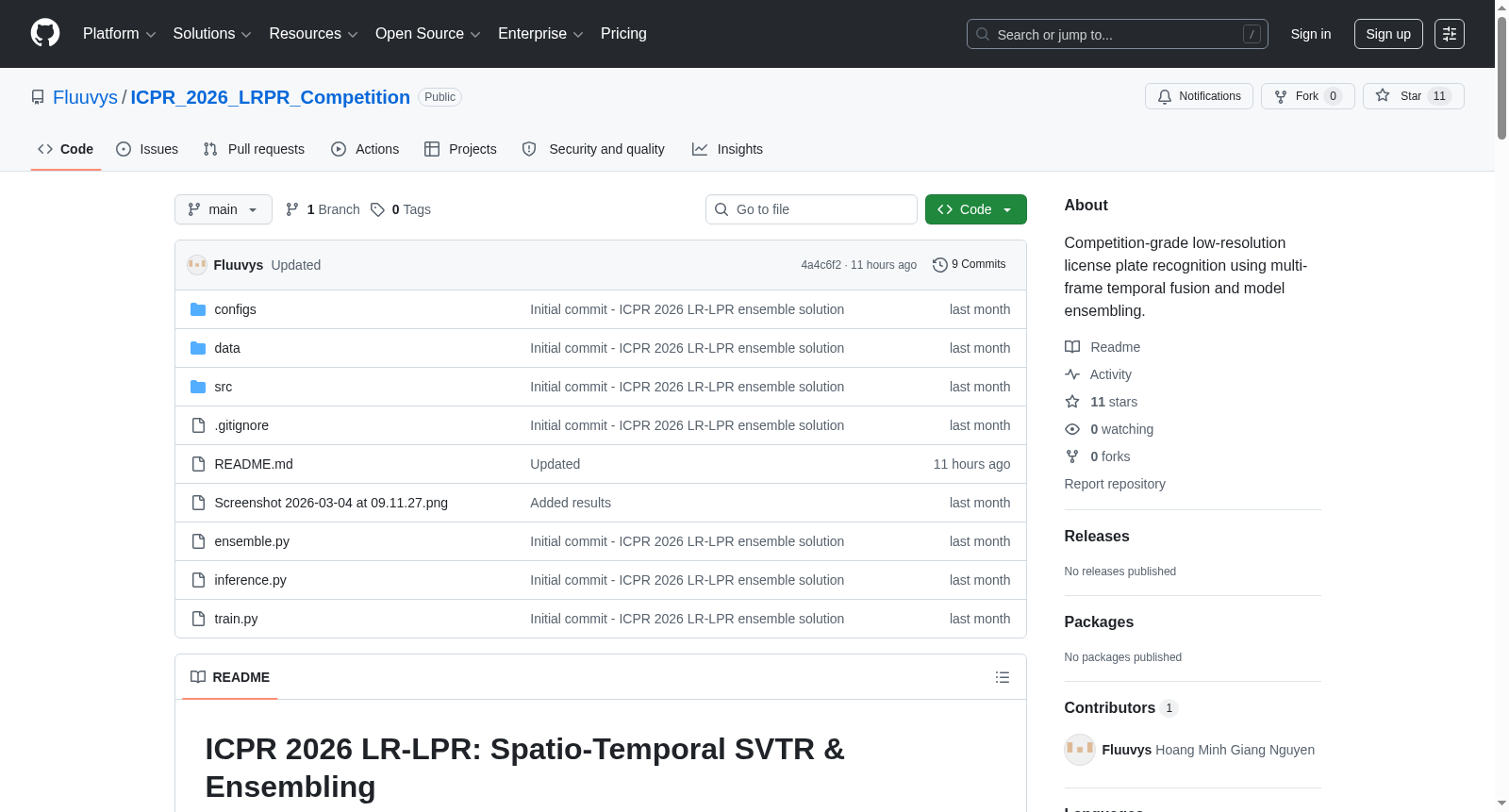Click the data folder icon
The height and width of the screenshot is (812, 1509).
pos(198,348)
